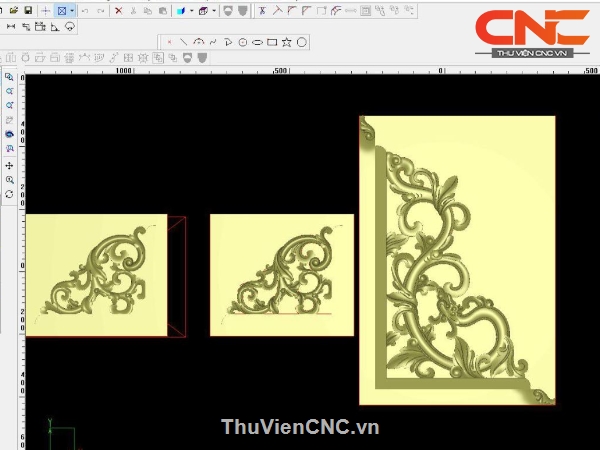Click the large corner relief model

456,260
